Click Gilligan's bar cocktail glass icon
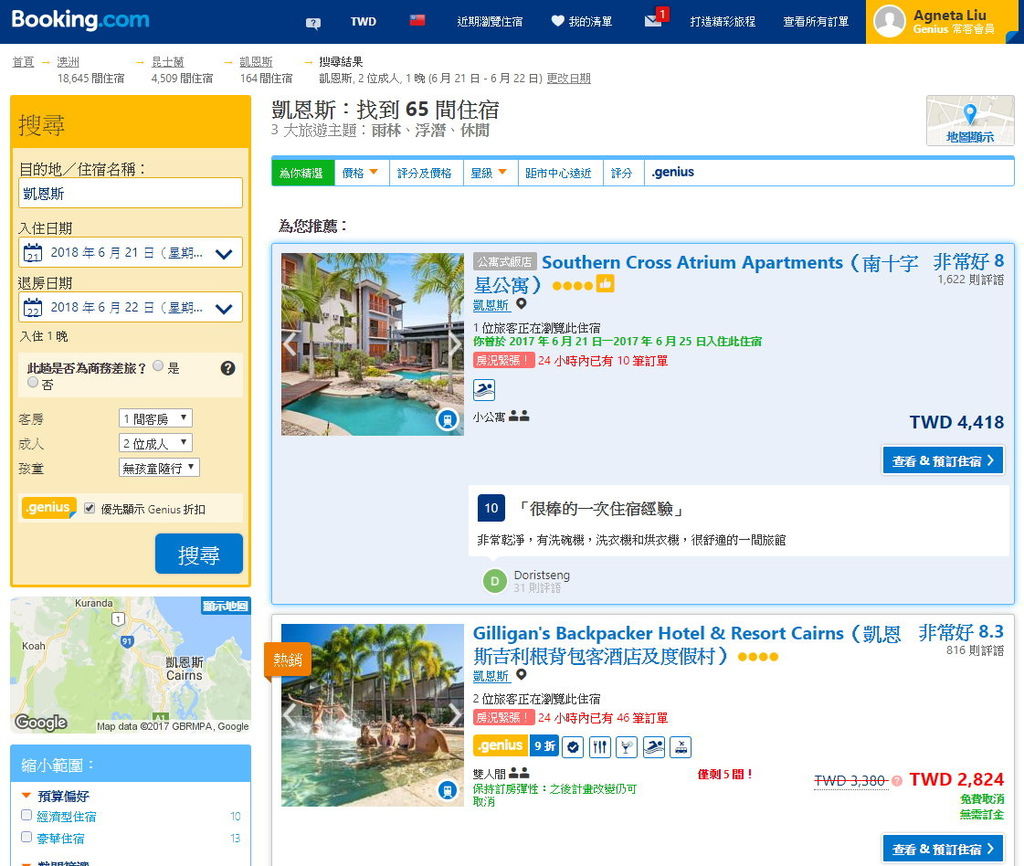 coord(626,746)
